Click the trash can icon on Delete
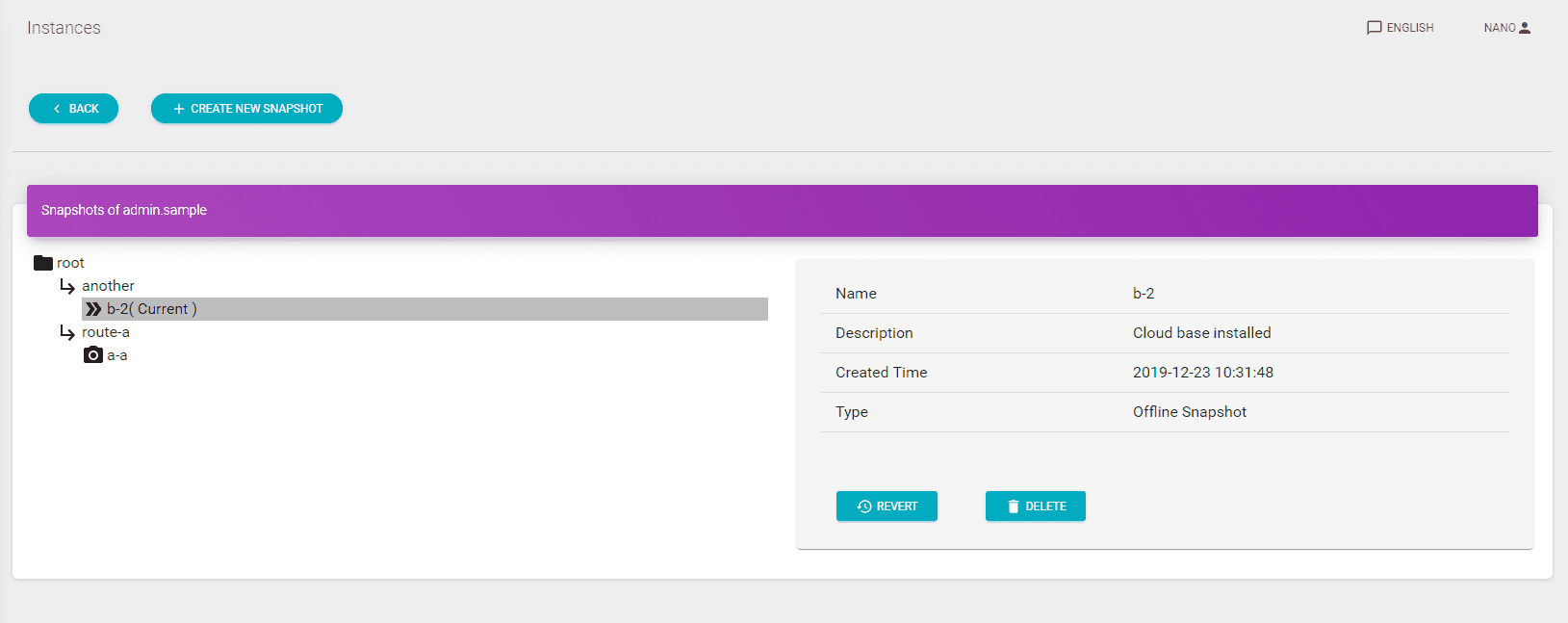1568x623 pixels. [x=1013, y=506]
